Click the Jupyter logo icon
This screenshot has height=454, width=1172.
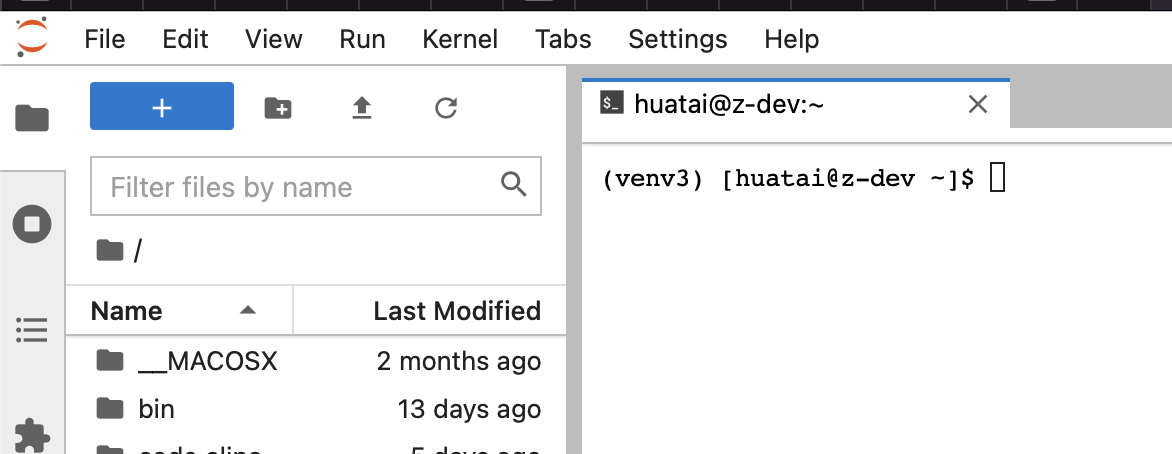[x=31, y=39]
